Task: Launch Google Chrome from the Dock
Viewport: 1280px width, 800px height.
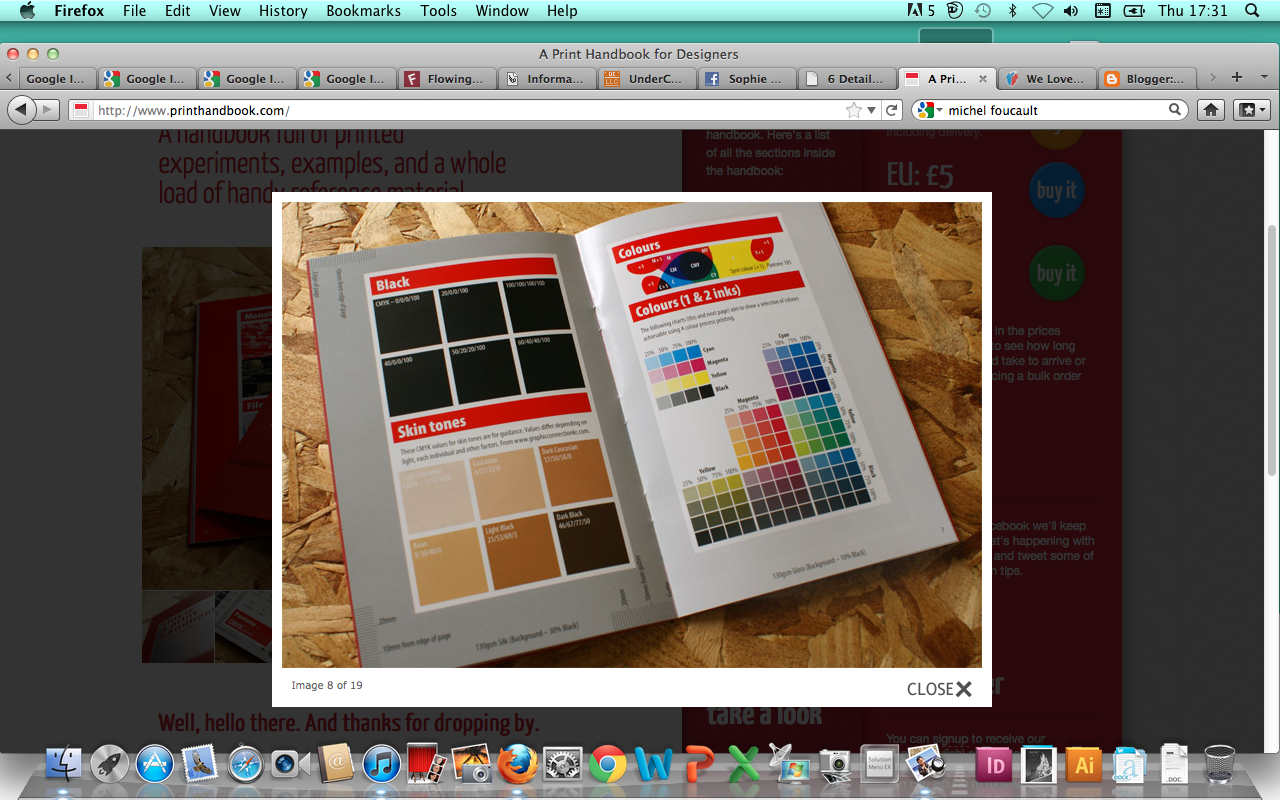Action: pyautogui.click(x=608, y=765)
